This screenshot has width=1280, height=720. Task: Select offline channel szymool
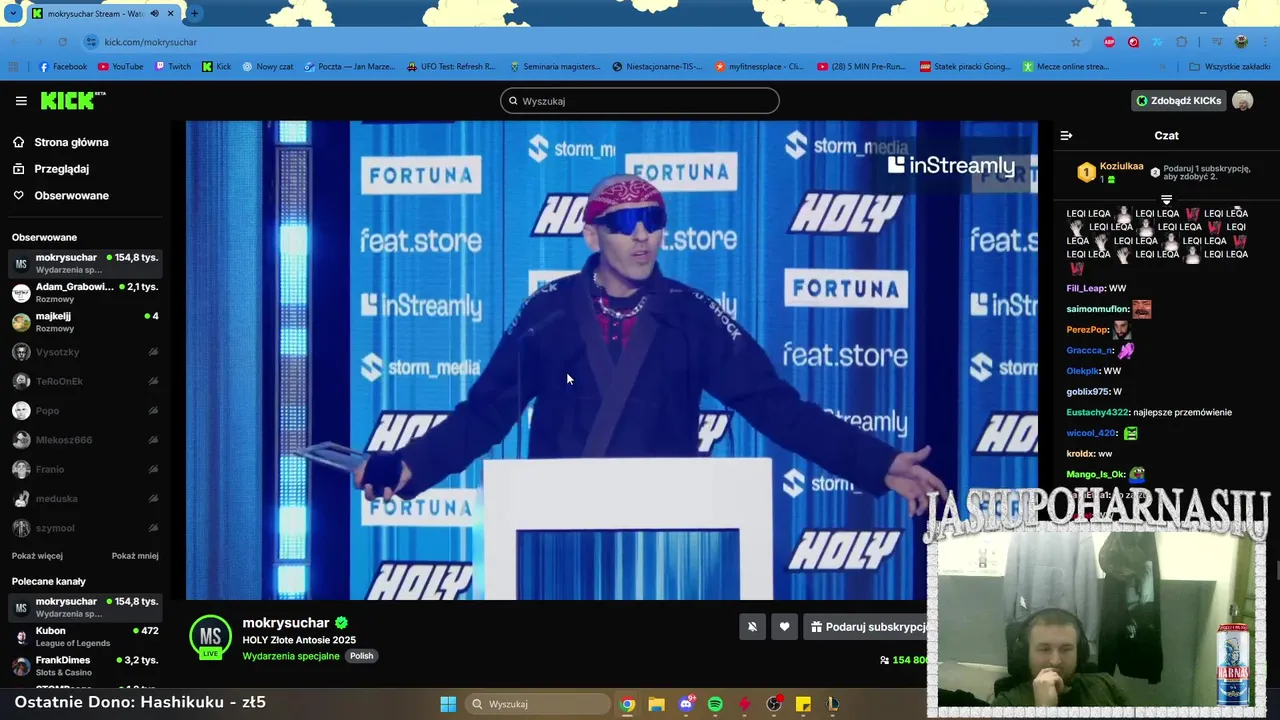(85, 528)
